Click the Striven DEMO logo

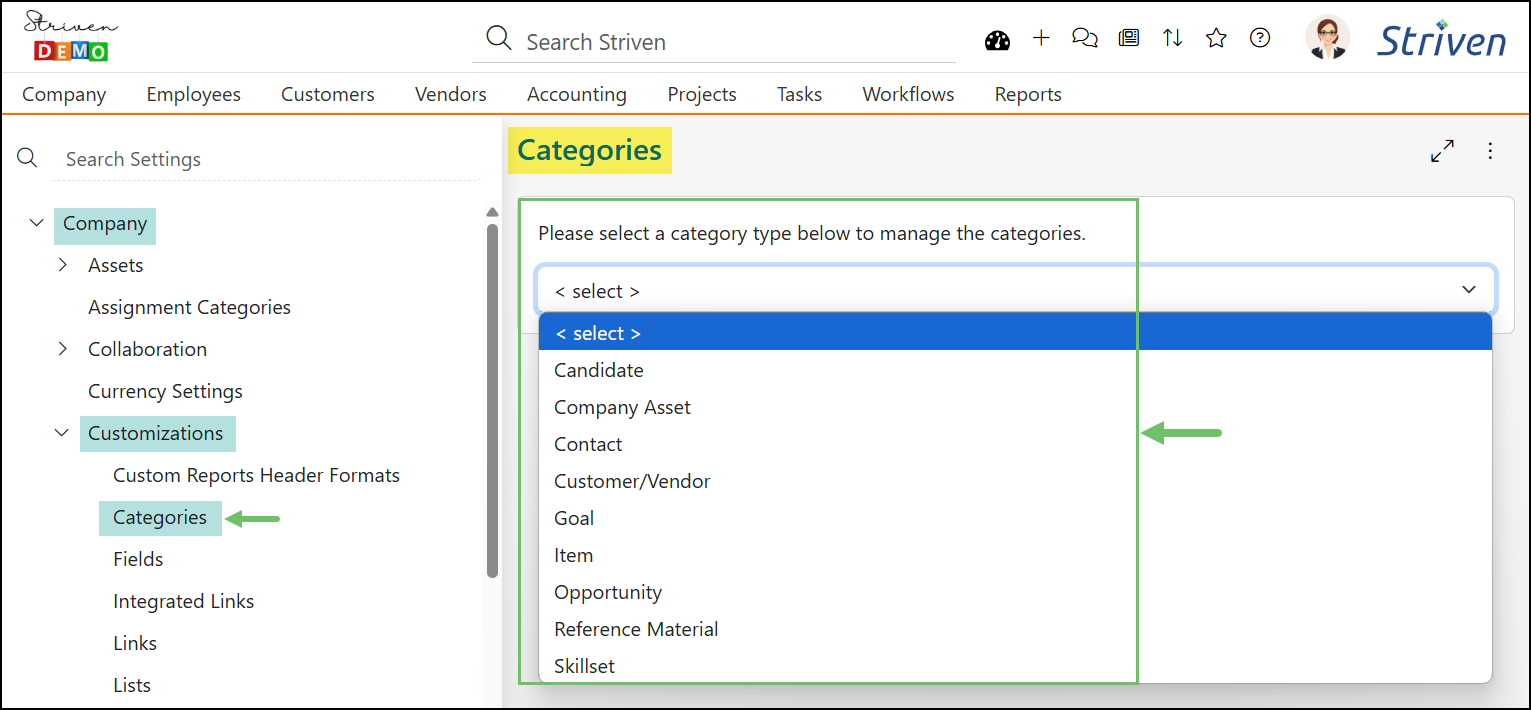pos(70,37)
